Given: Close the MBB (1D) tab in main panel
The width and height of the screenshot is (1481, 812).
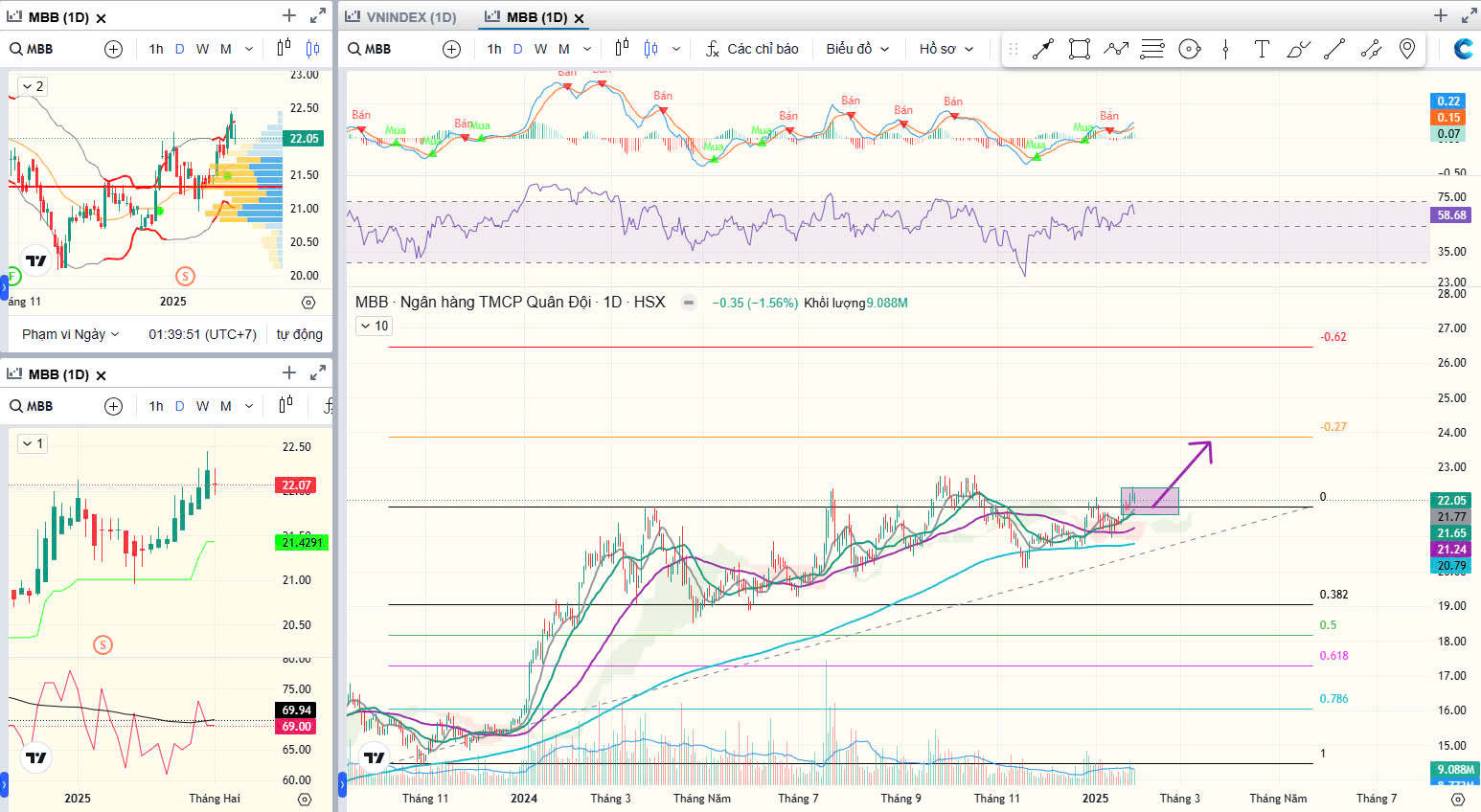Looking at the screenshot, I should pos(579,18).
